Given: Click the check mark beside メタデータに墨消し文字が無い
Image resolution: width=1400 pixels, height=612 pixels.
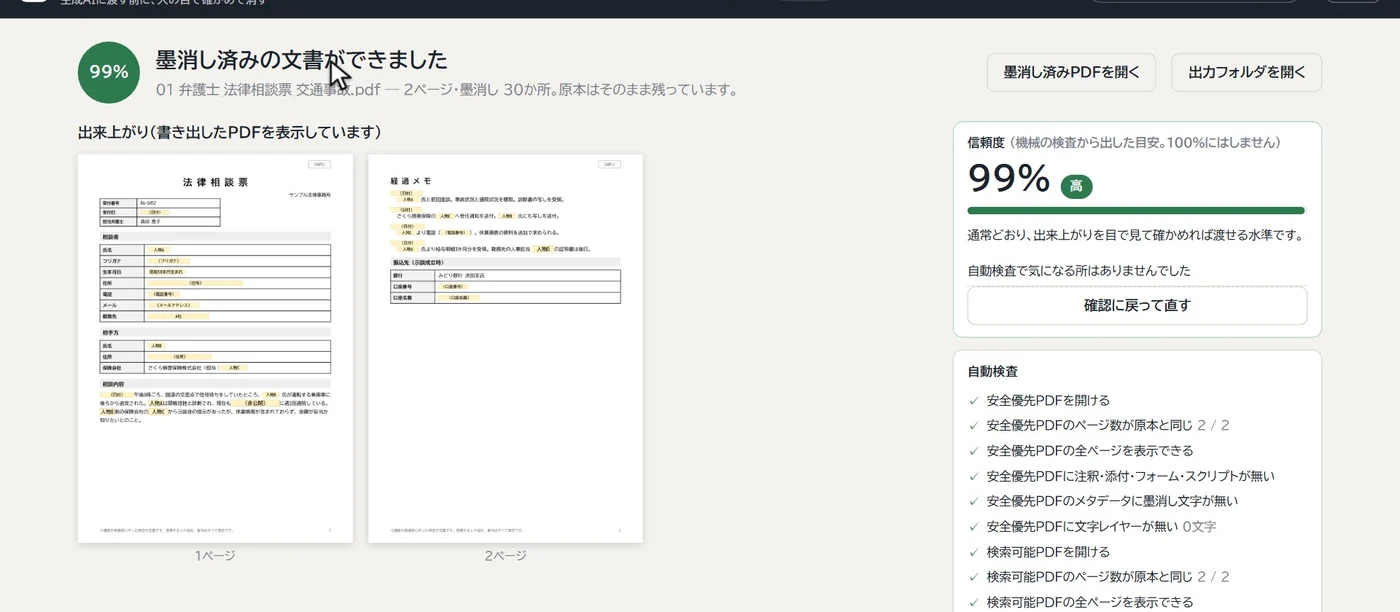Looking at the screenshot, I should click(974, 501).
